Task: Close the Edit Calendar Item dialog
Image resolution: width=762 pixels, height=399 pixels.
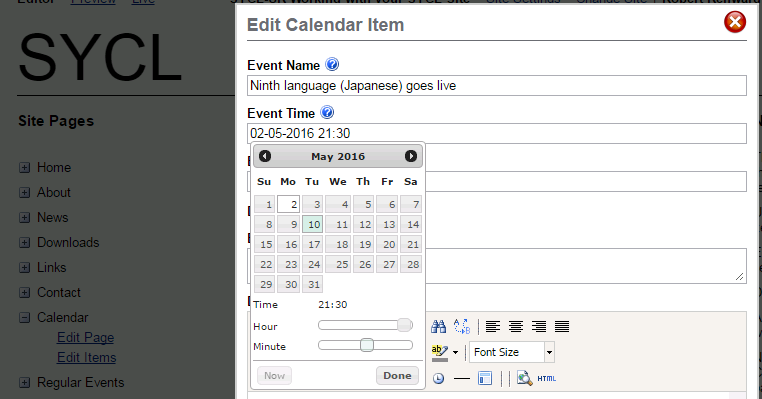Action: (x=735, y=22)
